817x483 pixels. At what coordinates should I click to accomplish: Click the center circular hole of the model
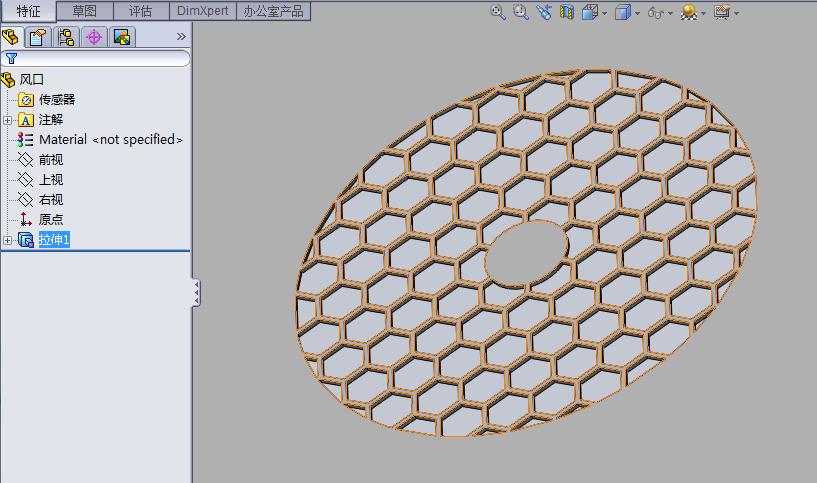click(x=527, y=253)
